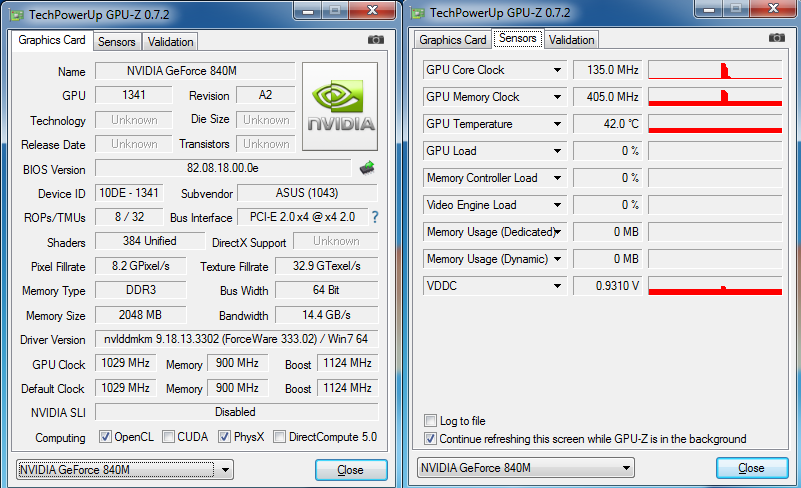Enable the Log to file checkbox
The width and height of the screenshot is (801, 488).
[431, 421]
